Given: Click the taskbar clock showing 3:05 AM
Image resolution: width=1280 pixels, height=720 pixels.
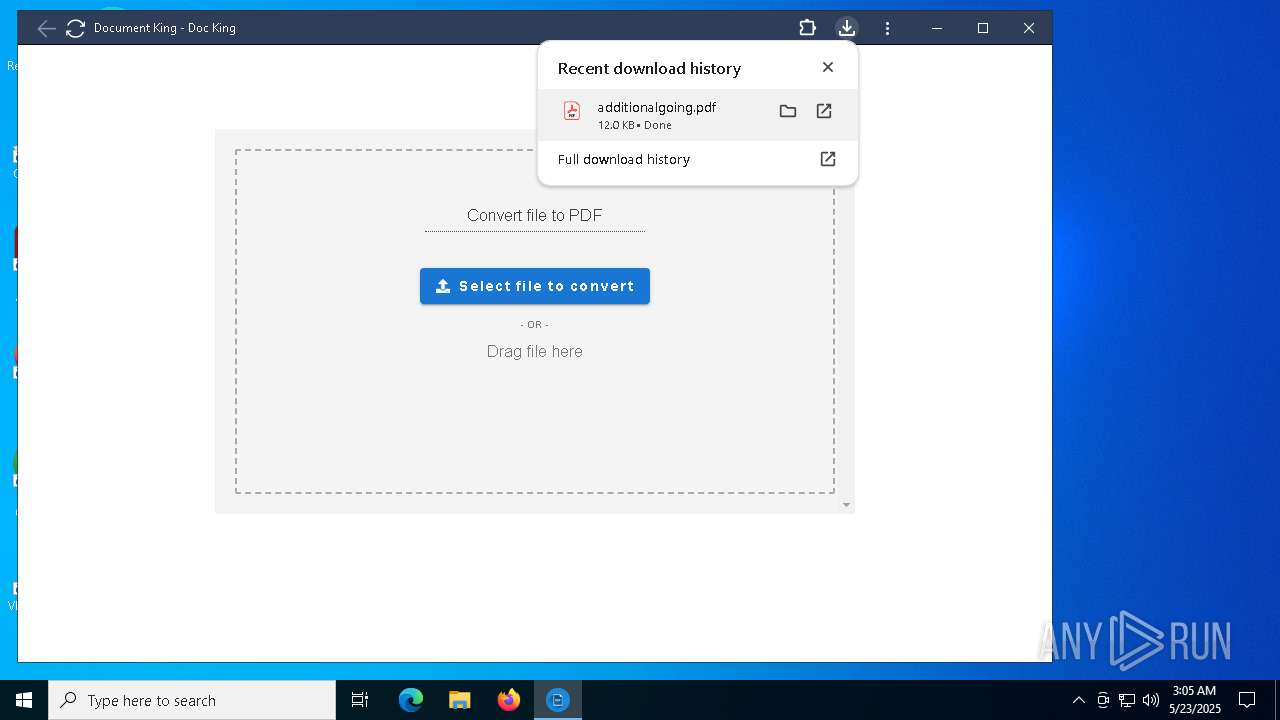Looking at the screenshot, I should [x=1194, y=700].
